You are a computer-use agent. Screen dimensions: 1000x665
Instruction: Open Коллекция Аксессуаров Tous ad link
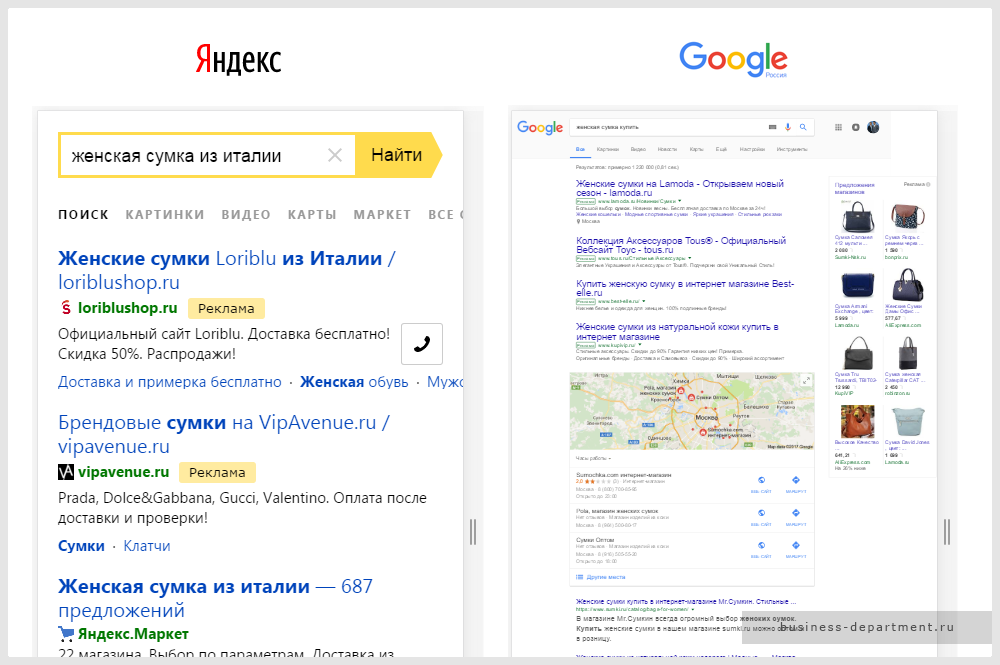tap(681, 245)
